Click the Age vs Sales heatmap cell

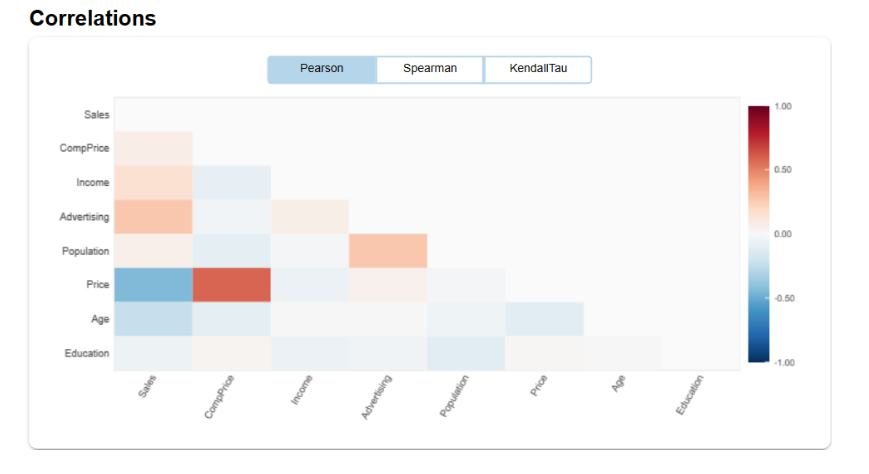click(x=153, y=319)
